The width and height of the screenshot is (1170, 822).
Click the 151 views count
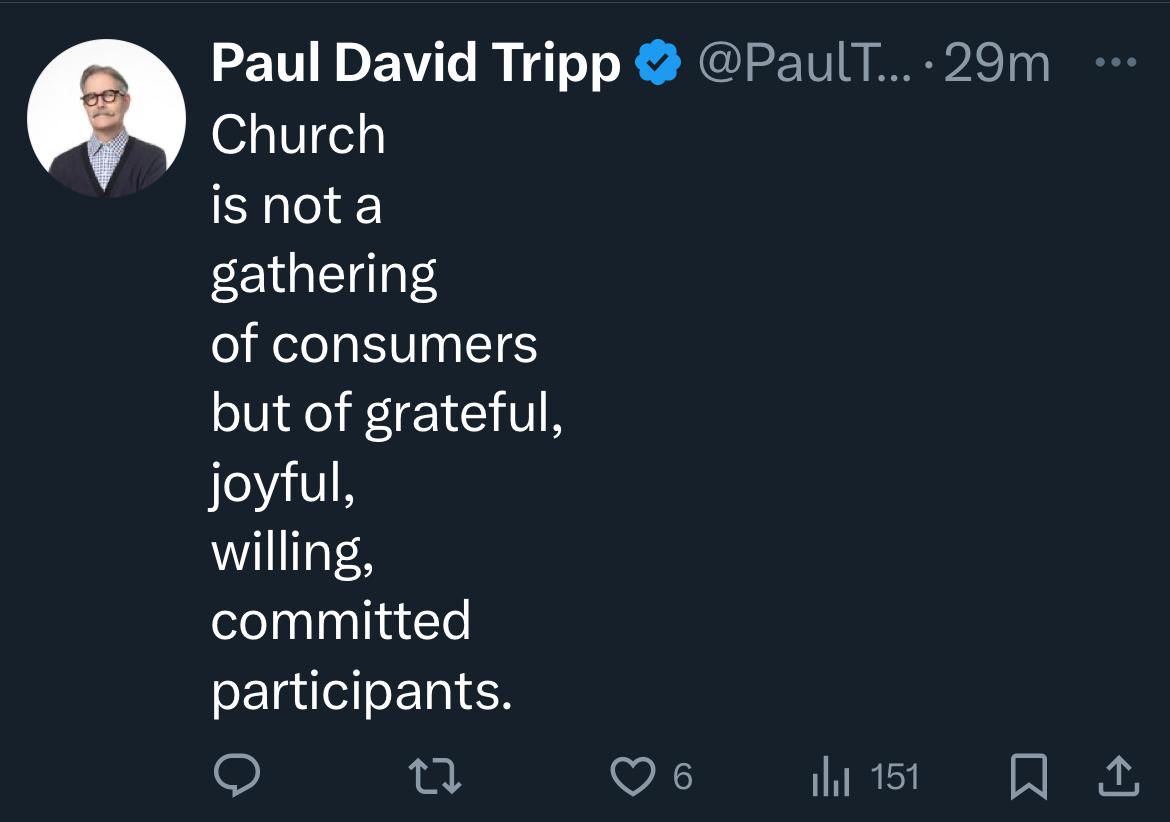click(894, 777)
